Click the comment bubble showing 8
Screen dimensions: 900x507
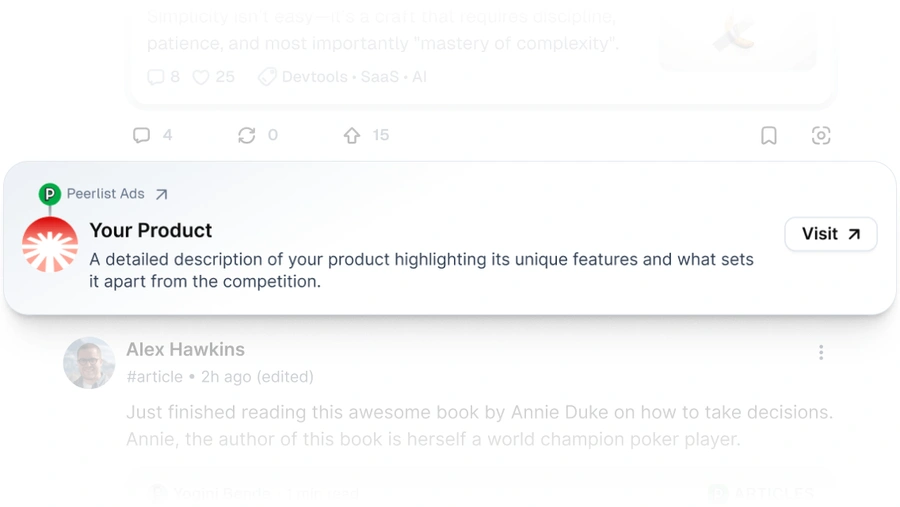[155, 77]
